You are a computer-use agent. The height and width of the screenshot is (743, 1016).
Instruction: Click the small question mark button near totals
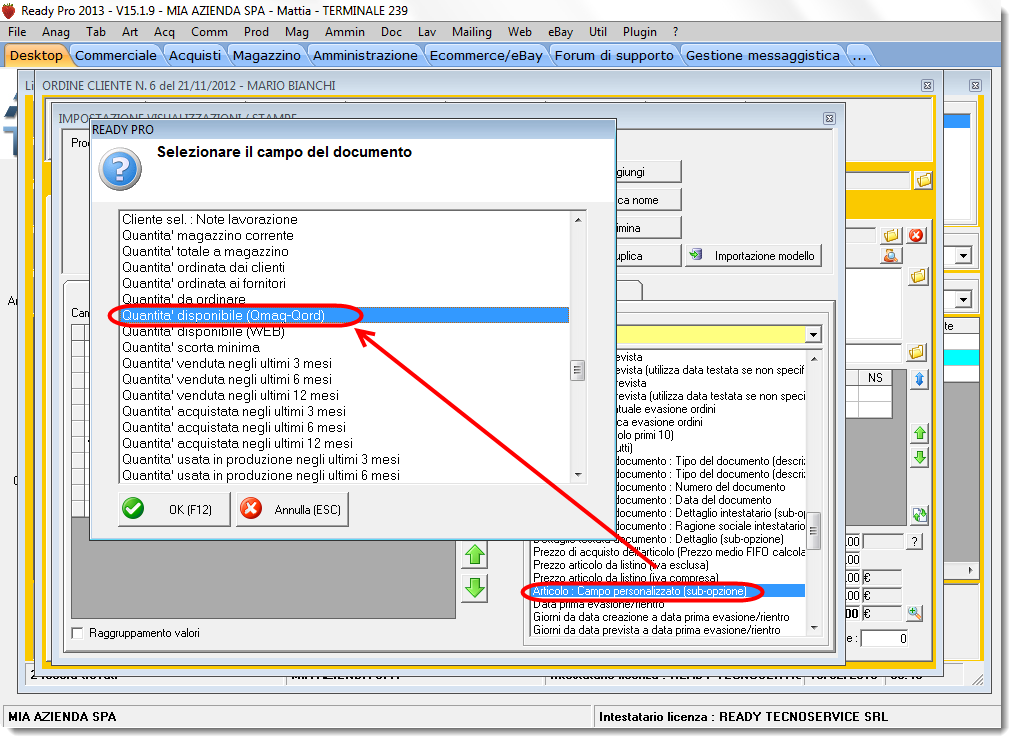tap(914, 542)
